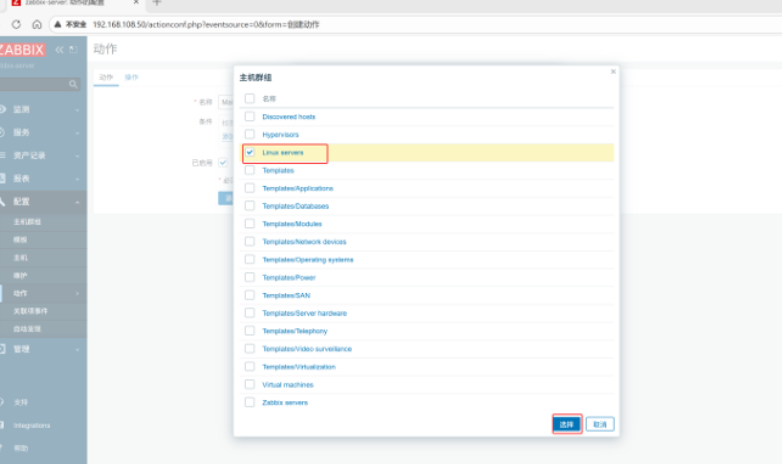Close the 主机群组 dialog with the X
This screenshot has height=464, width=782.
(x=613, y=72)
